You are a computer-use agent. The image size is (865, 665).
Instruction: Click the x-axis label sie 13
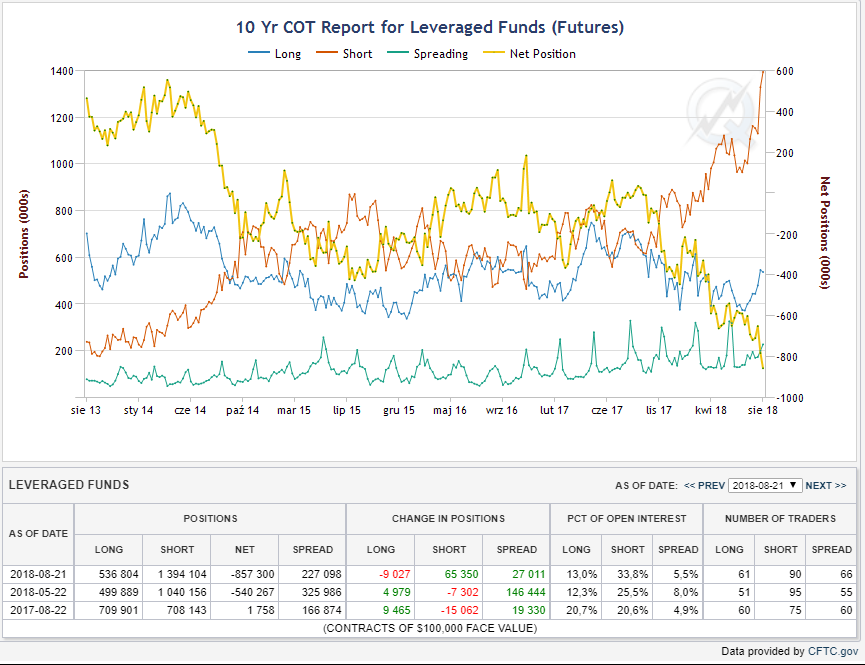pyautogui.click(x=86, y=410)
